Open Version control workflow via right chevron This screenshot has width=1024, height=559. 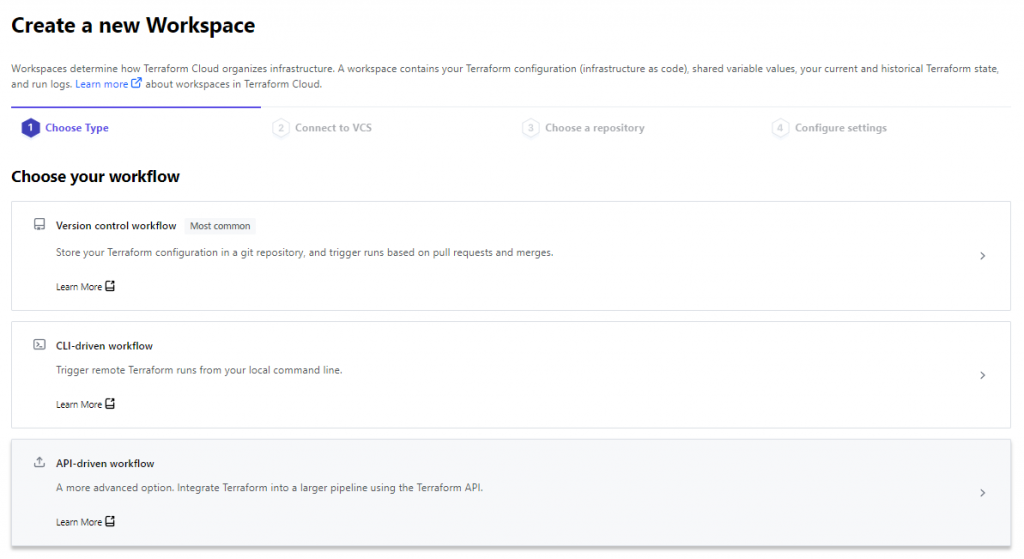(982, 256)
